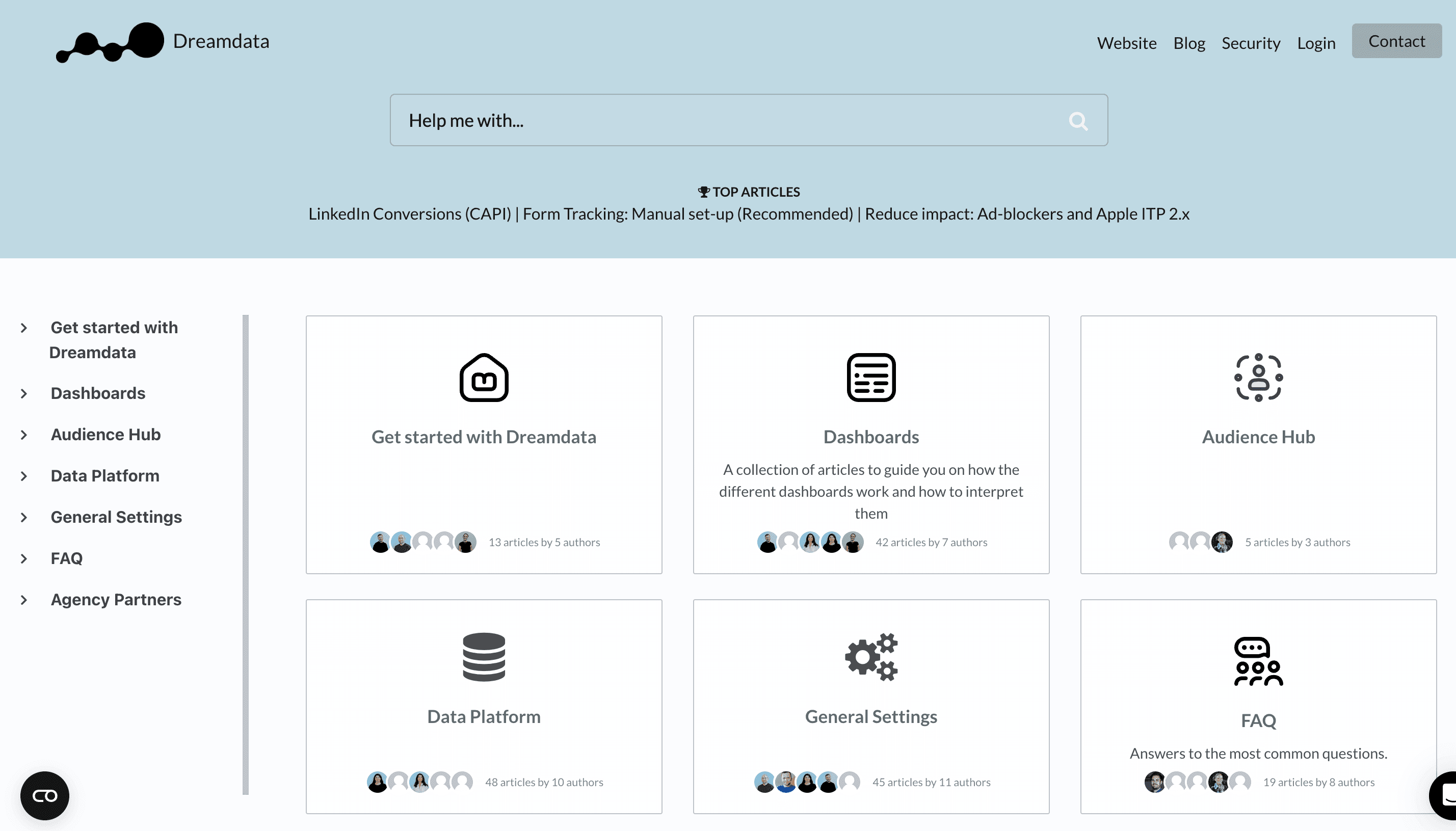Open Reduce impact: Ad-blockers and Apple ITP article
The image size is (1456, 831).
[1027, 214]
